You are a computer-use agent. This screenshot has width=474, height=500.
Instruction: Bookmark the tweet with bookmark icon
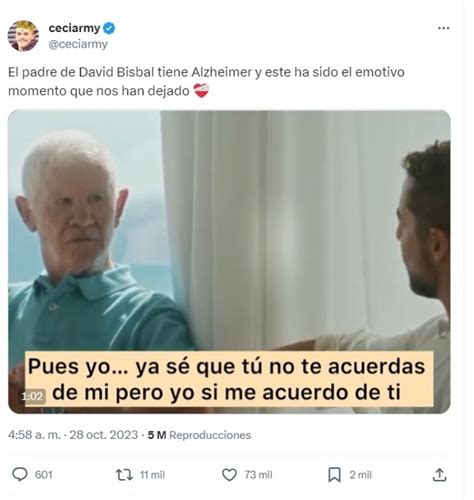pyautogui.click(x=334, y=475)
